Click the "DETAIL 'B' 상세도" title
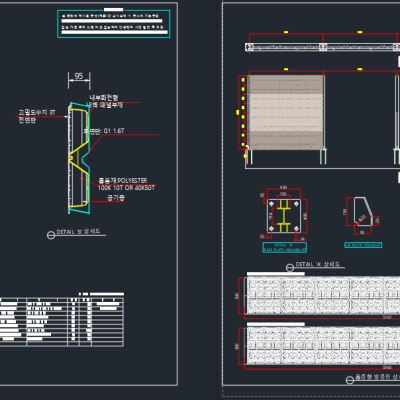The height and width of the screenshot is (400, 400). 78,231
